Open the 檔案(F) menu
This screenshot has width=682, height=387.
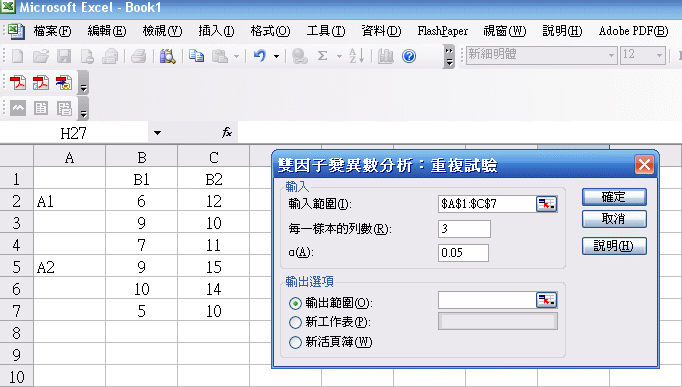tap(52, 31)
